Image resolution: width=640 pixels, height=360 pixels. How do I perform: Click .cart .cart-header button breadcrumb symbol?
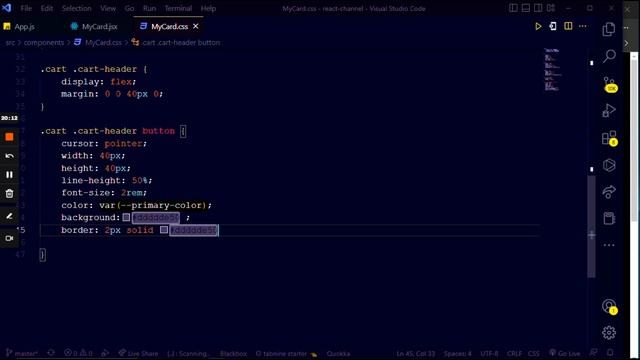point(181,42)
